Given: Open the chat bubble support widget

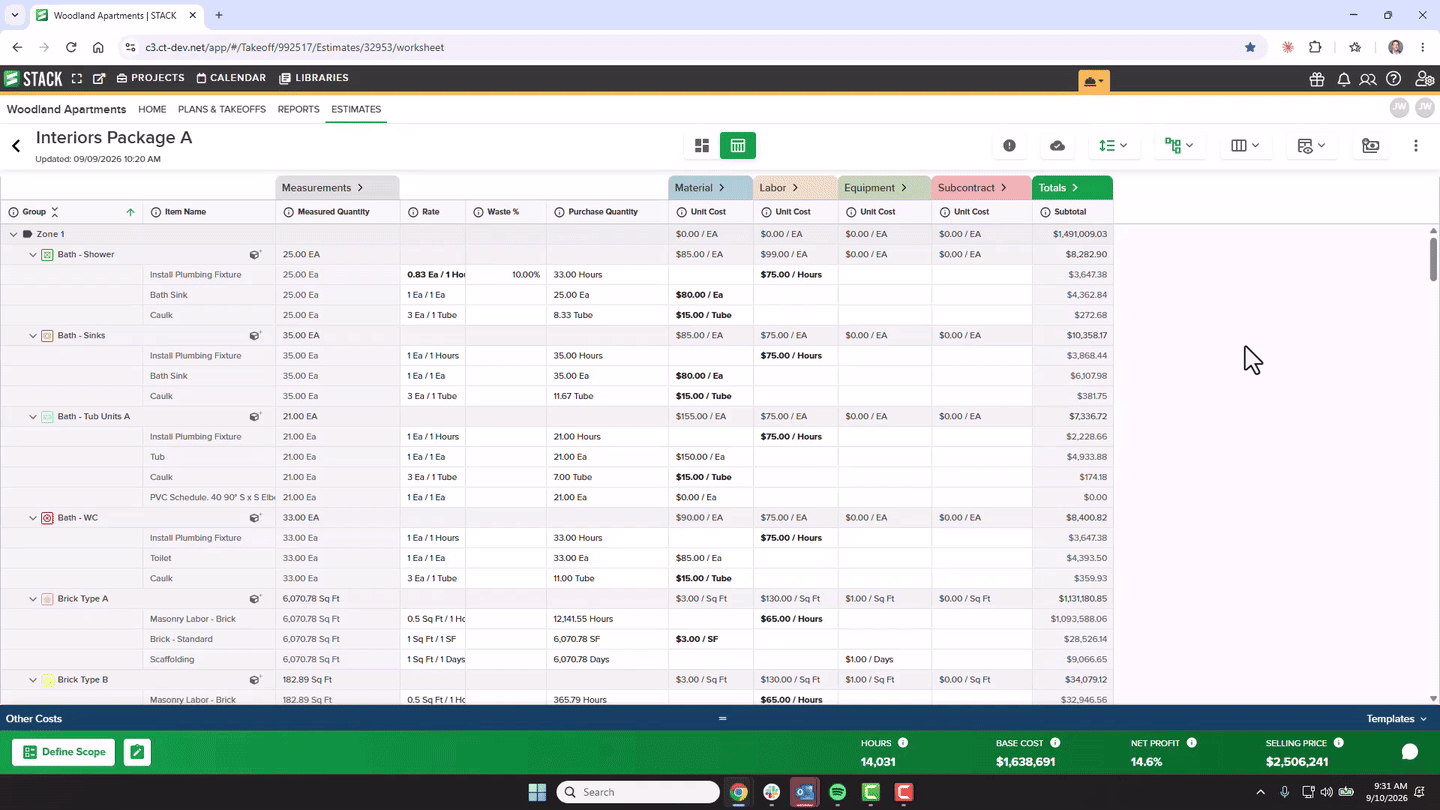Looking at the screenshot, I should (1410, 752).
